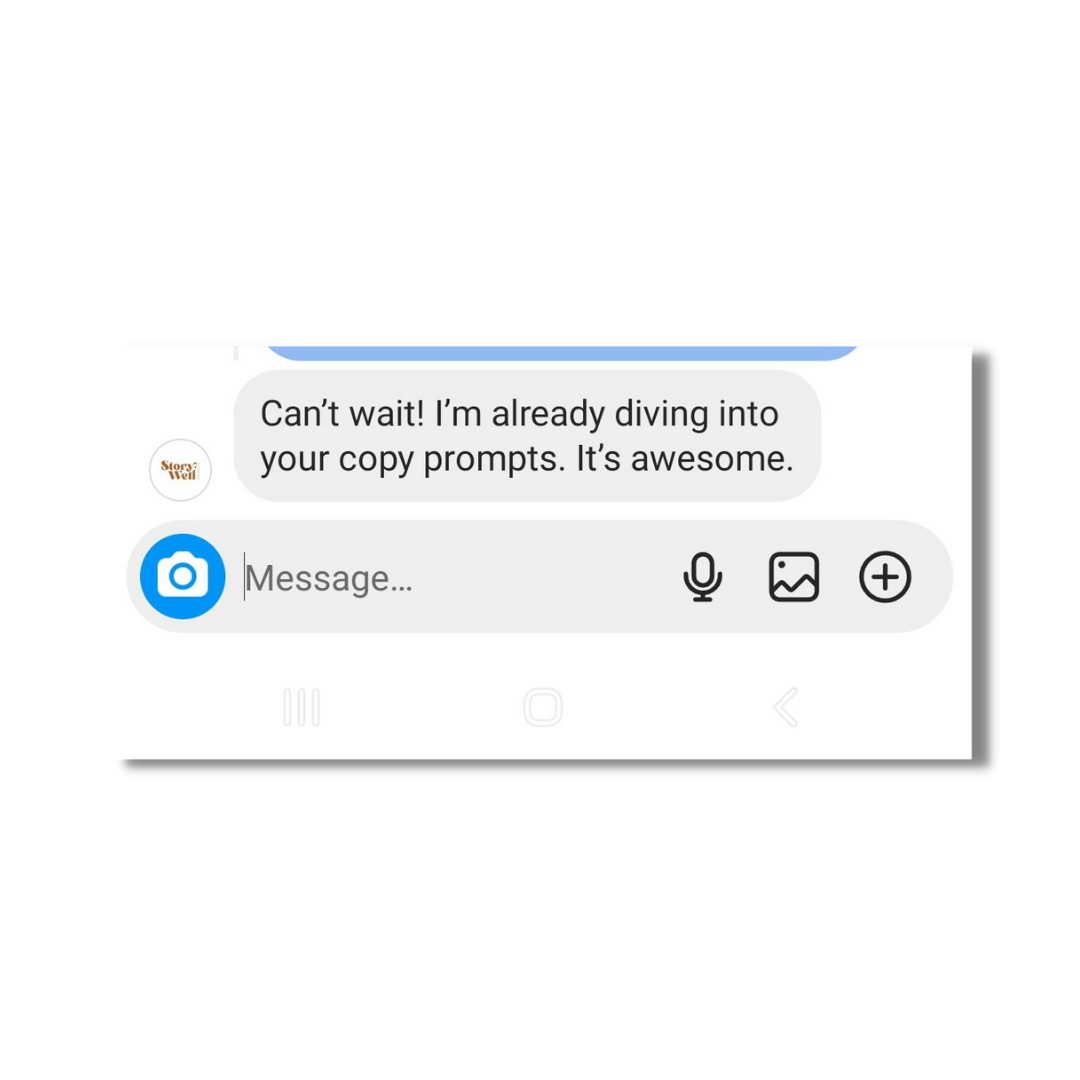Tap the Android recent apps button
Viewport: 1080px width, 1080px height.
coord(302,707)
